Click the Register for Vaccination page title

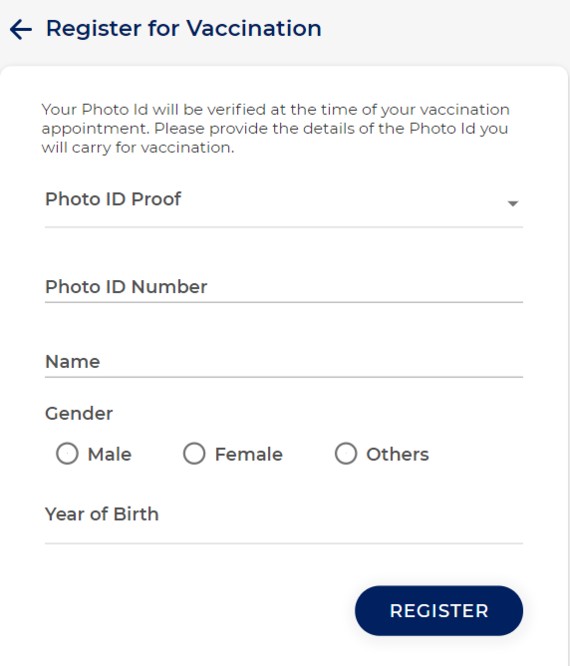click(183, 29)
